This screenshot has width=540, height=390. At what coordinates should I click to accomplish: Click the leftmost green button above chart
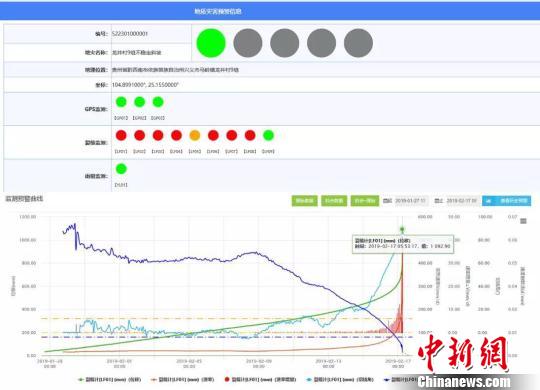[305, 201]
